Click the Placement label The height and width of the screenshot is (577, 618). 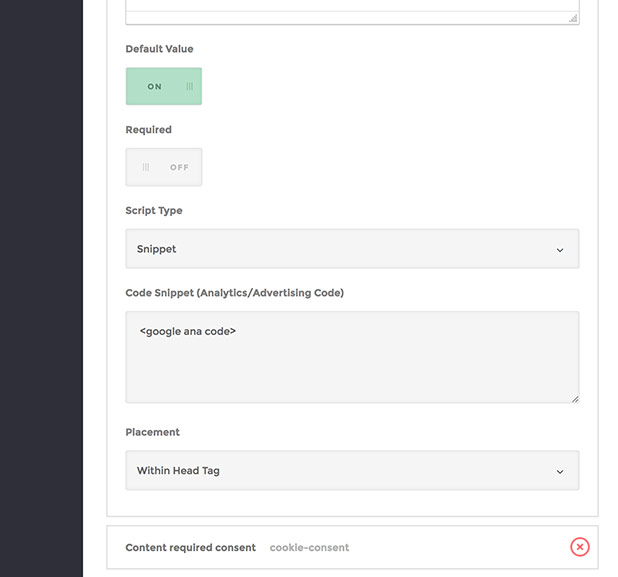(x=153, y=432)
